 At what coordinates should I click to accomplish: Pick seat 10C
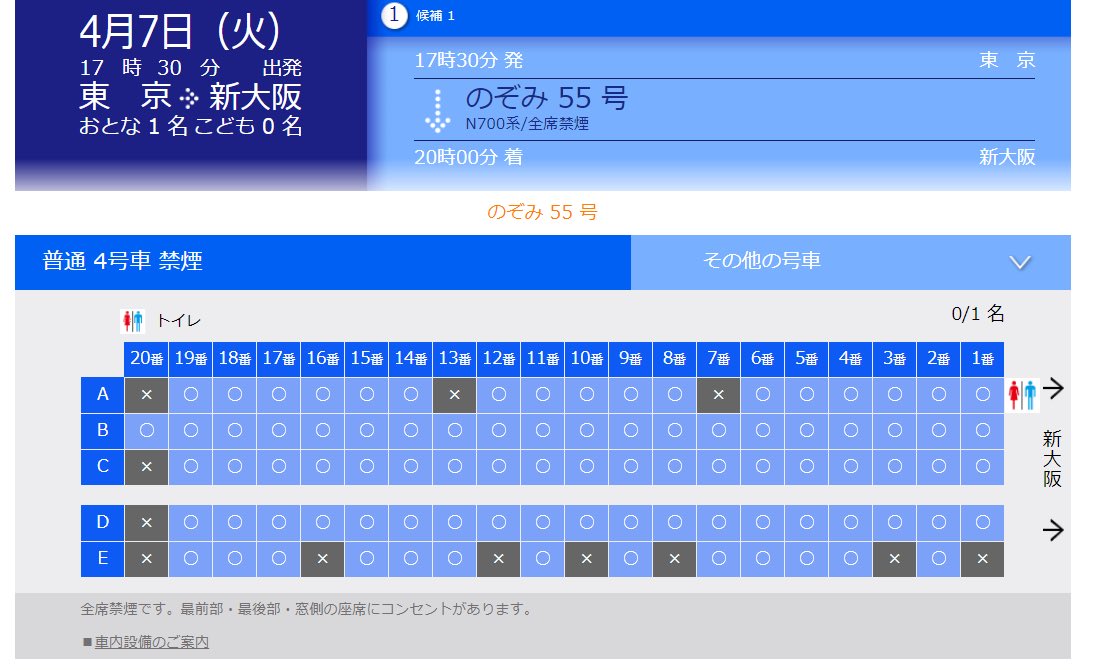(x=587, y=466)
